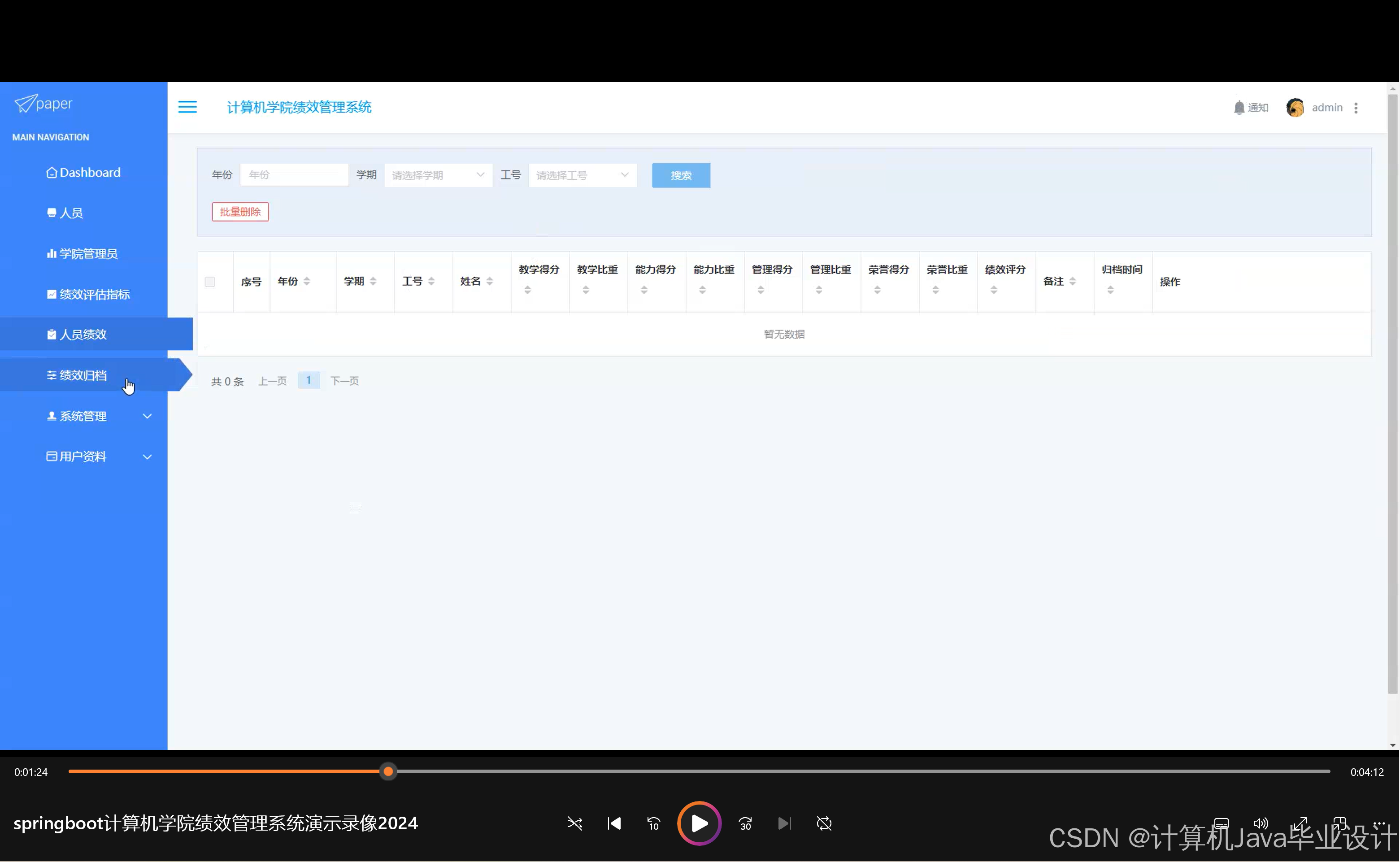Toggle repeat mode in player
Viewport: 1400px width, 862px height.
point(824,824)
